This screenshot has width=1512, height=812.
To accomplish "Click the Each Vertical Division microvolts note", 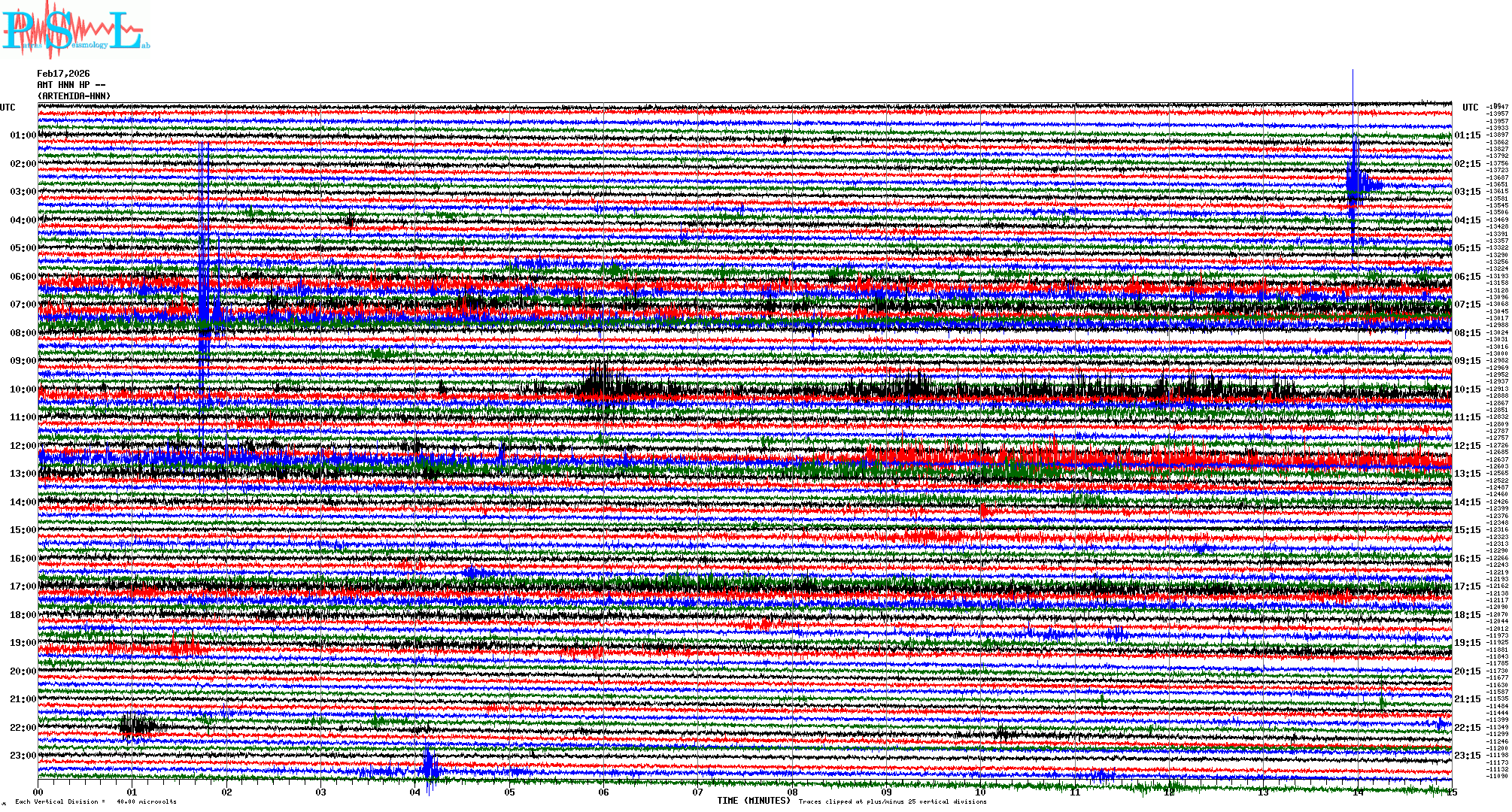I will [x=96, y=801].
